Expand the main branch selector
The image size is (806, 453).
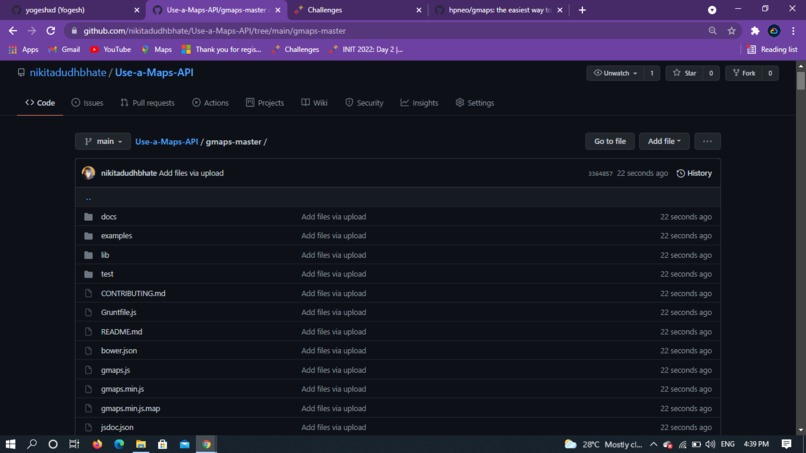103,141
